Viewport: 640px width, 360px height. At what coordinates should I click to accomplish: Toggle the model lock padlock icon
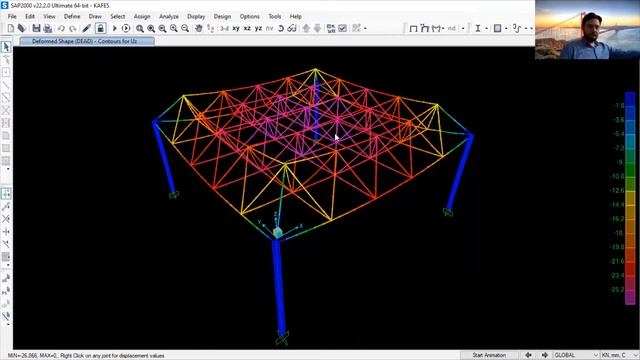[x=100, y=28]
